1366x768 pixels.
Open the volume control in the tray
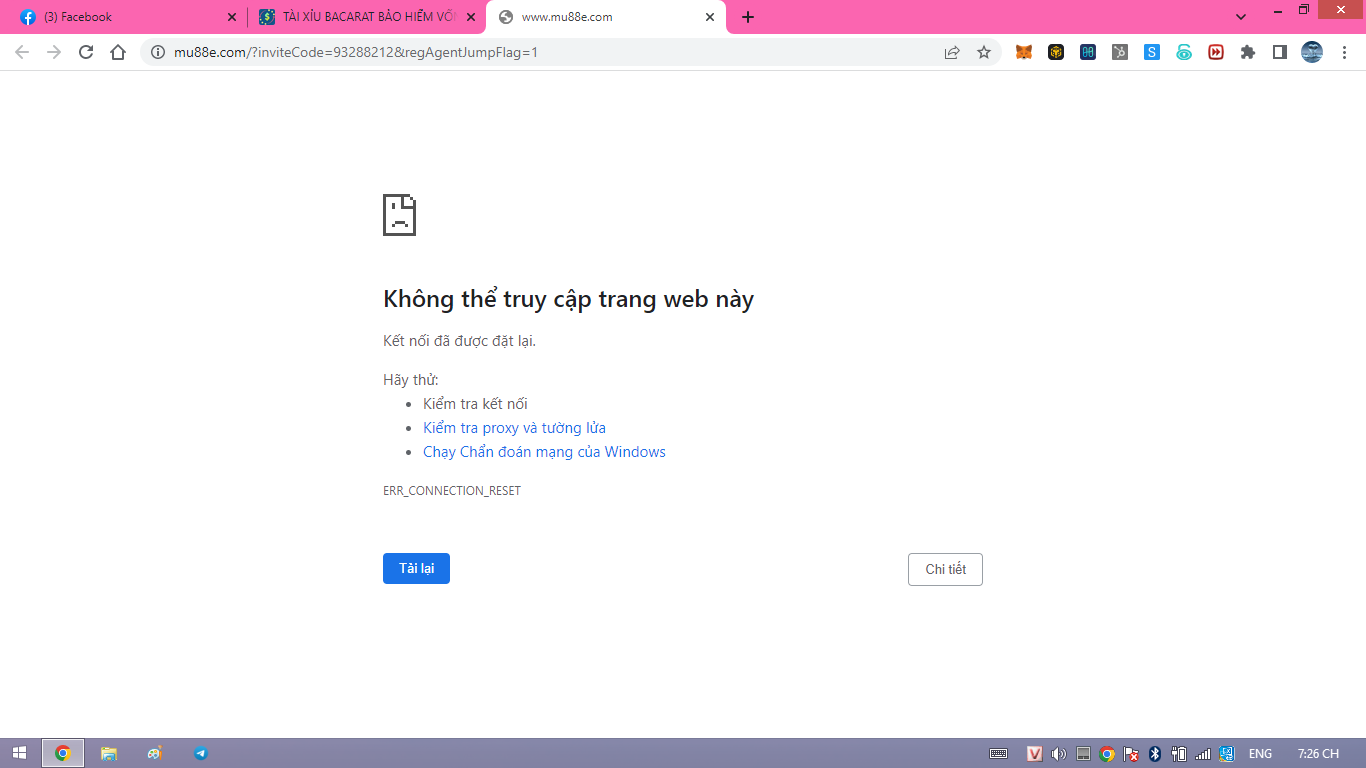pyautogui.click(x=1059, y=754)
